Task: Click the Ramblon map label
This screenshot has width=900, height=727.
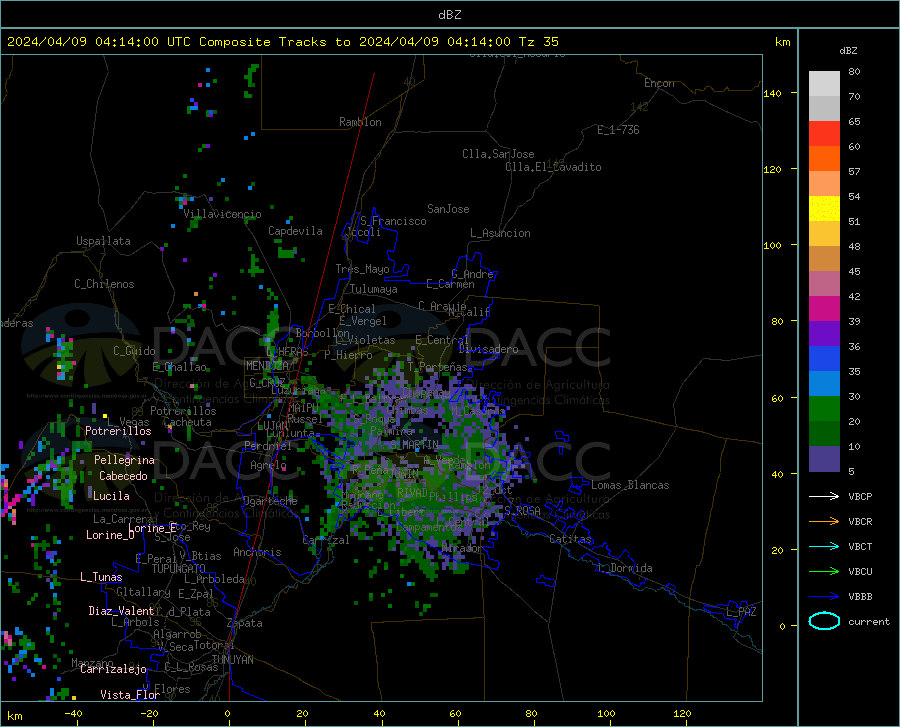Action: point(360,122)
